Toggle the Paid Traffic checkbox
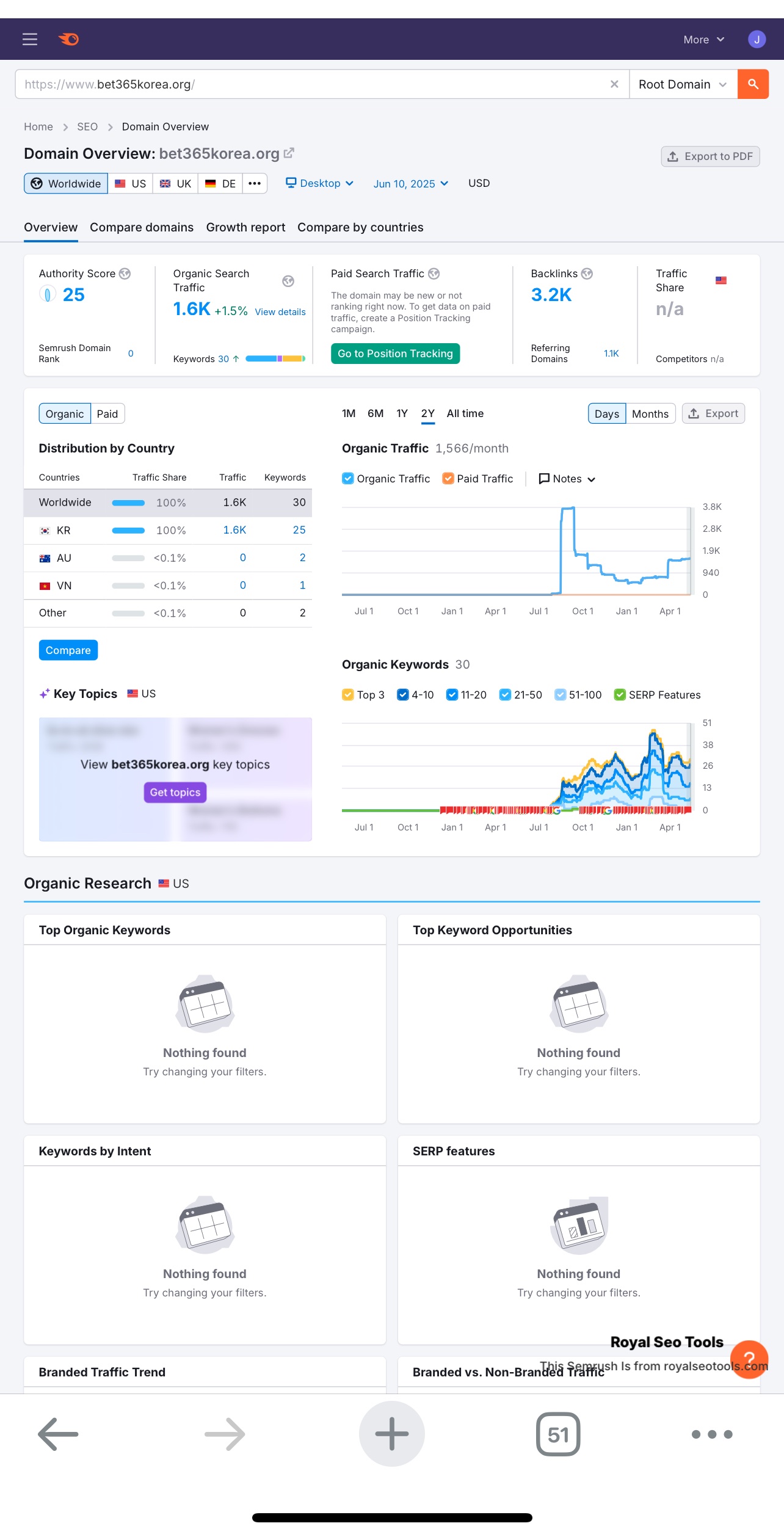This screenshot has width=784, height=1537. (x=448, y=479)
